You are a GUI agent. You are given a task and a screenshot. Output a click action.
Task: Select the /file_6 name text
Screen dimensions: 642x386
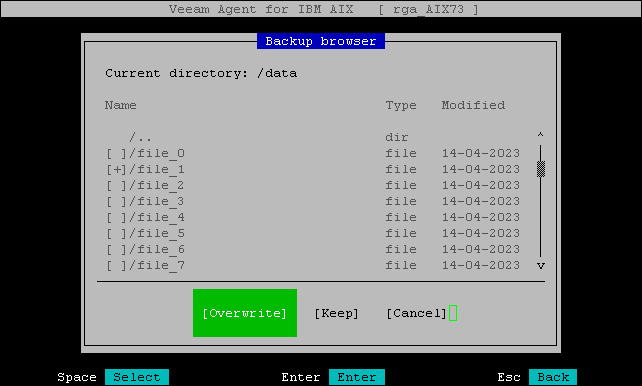coord(157,249)
